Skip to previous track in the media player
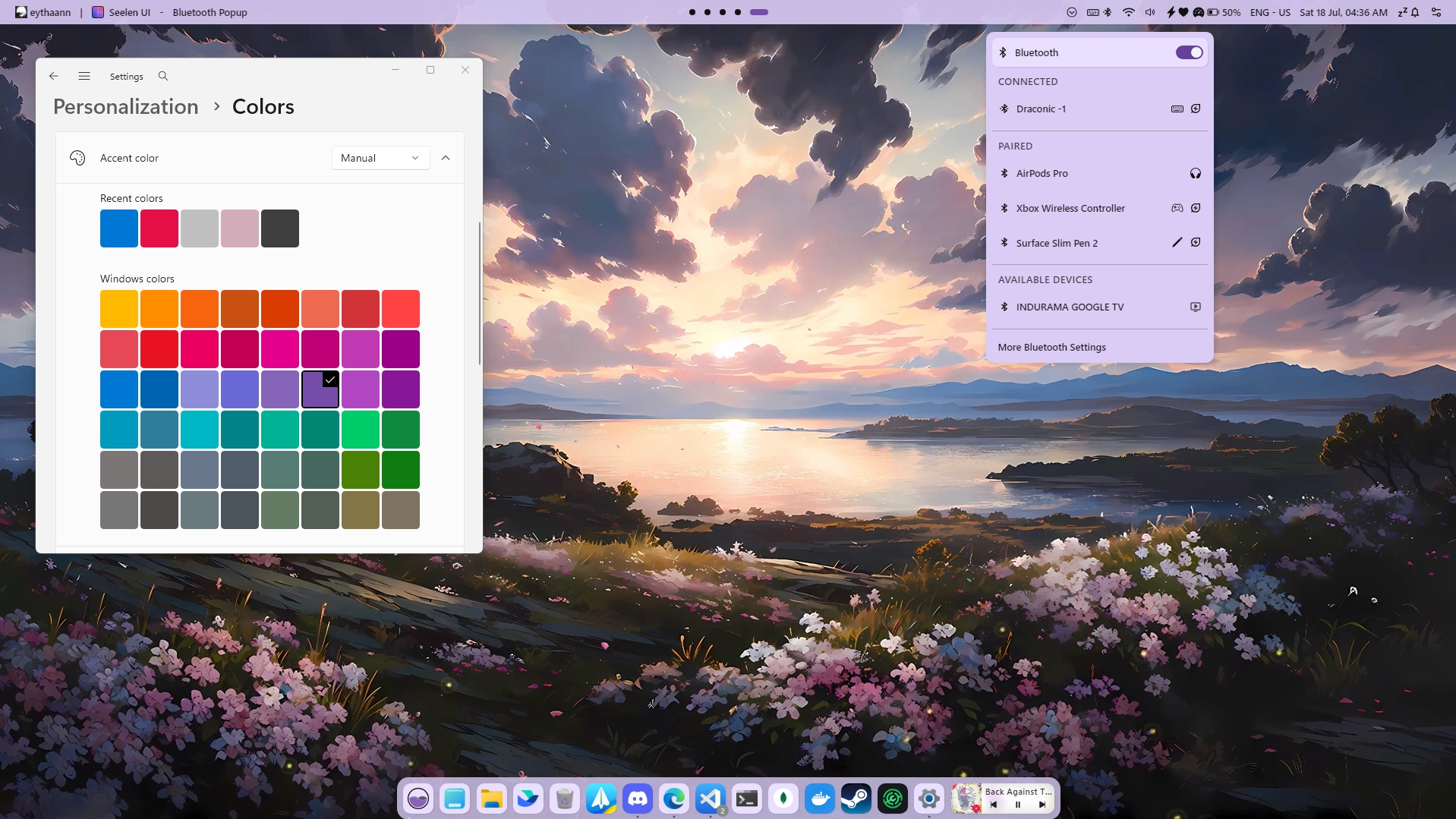 pyautogui.click(x=994, y=805)
